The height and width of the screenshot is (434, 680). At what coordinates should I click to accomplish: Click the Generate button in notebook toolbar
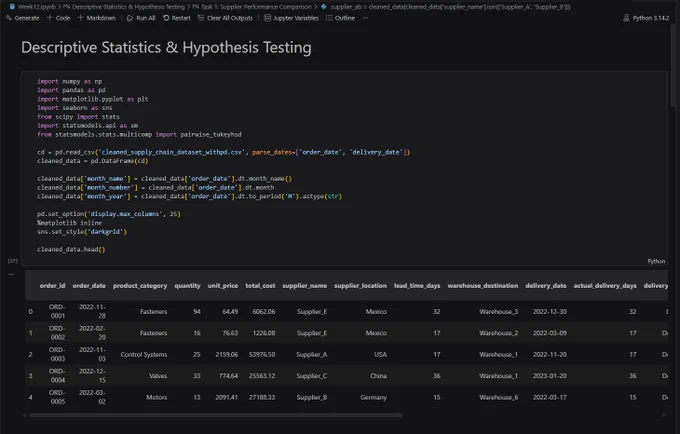[23, 18]
